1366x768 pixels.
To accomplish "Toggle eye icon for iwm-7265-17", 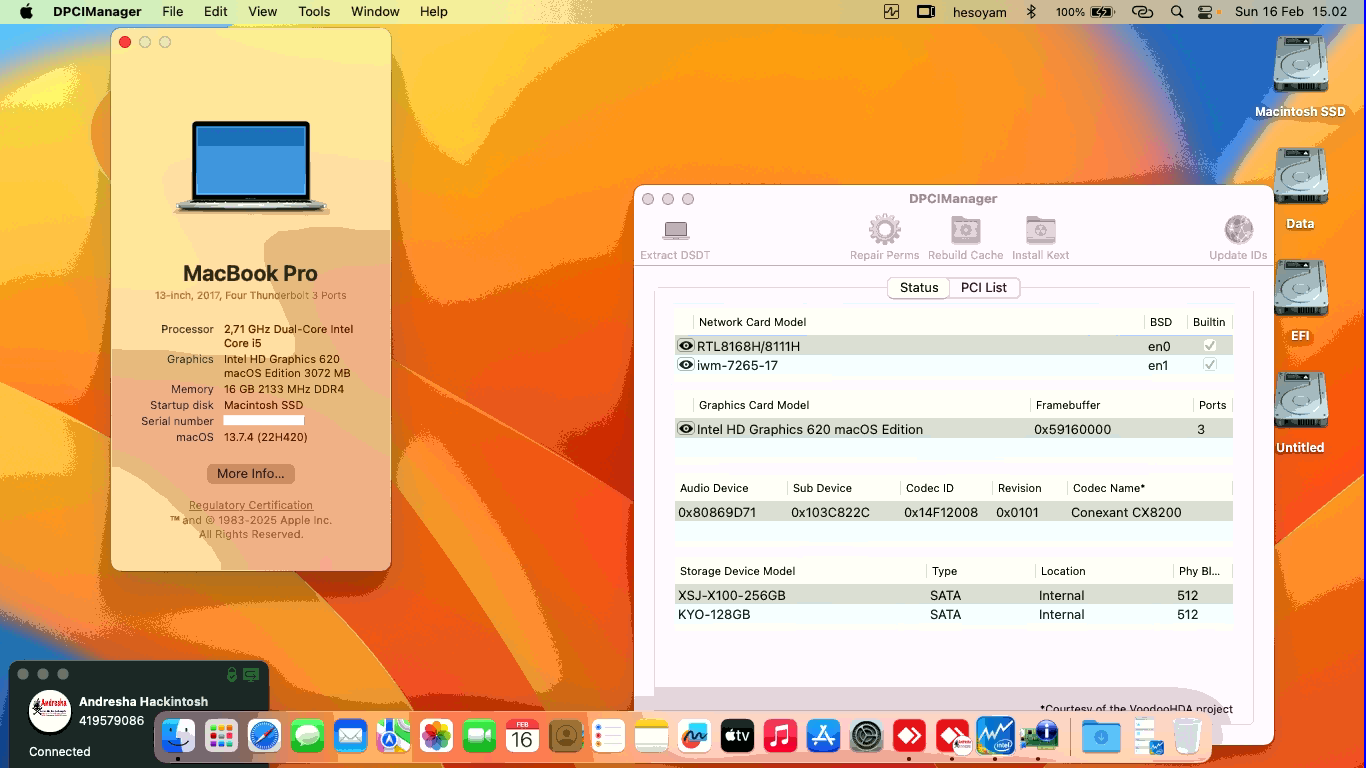I will 686,365.
